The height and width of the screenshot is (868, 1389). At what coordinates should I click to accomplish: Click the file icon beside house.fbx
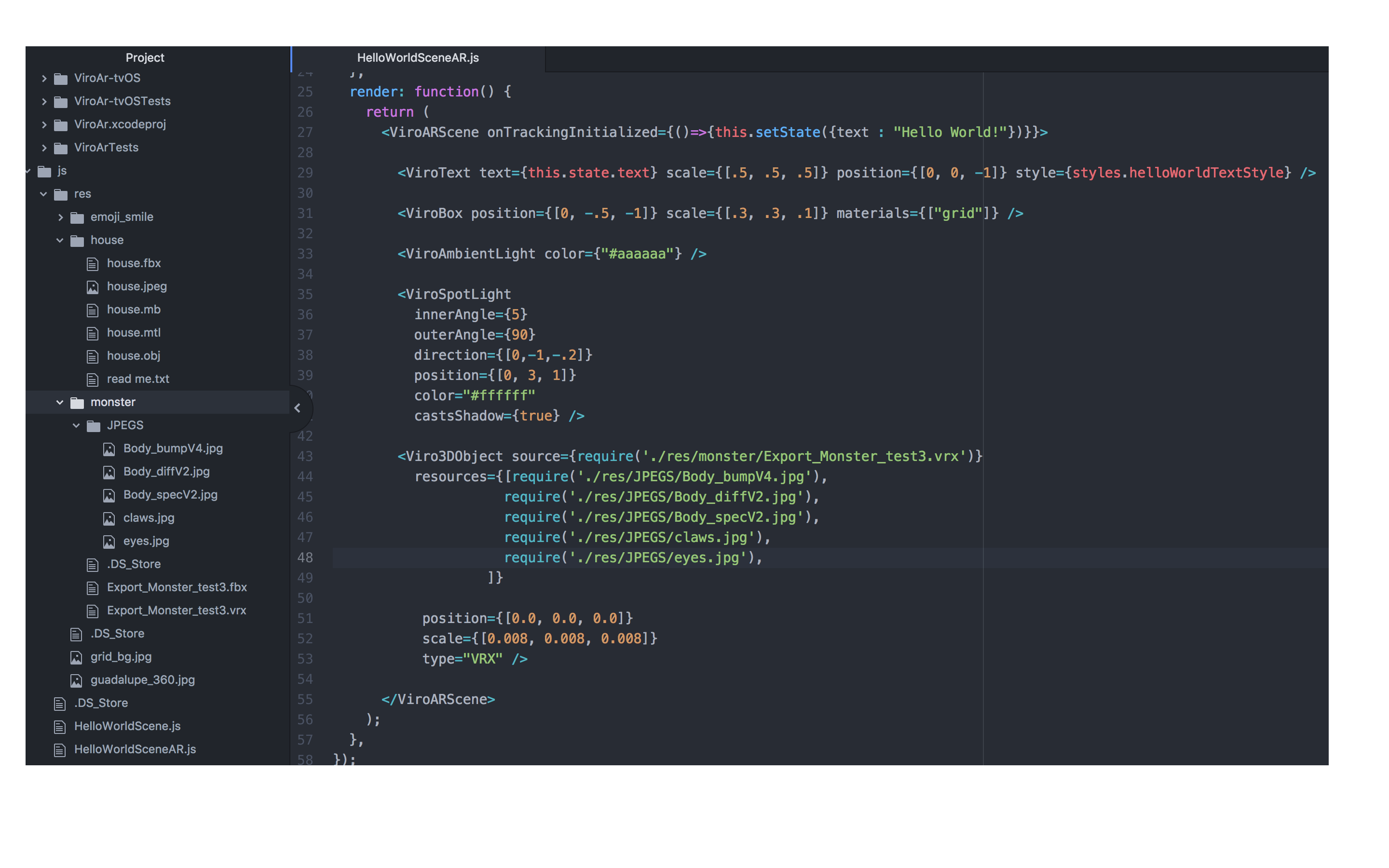pos(93,263)
